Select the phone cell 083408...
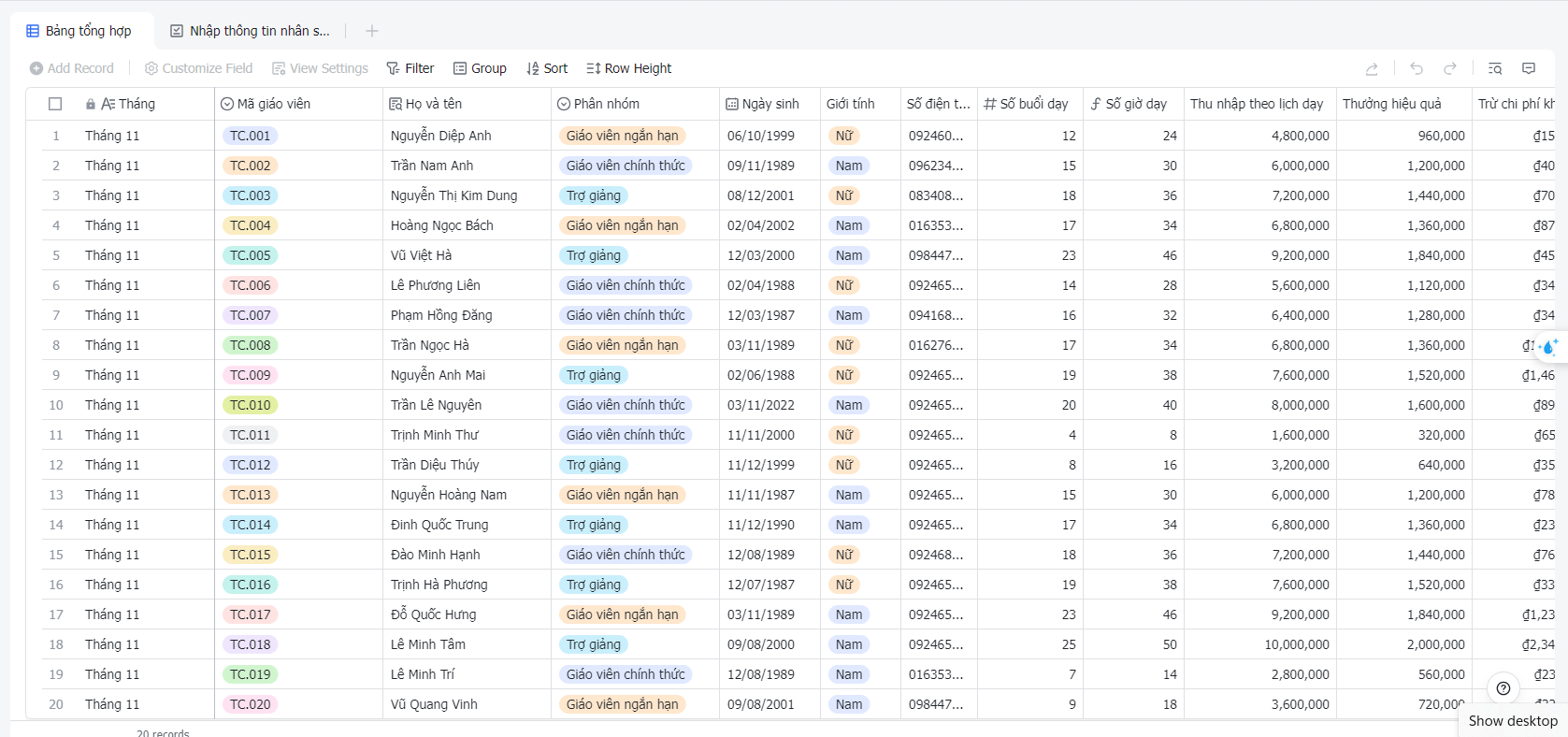Image resolution: width=1568 pixels, height=737 pixels. point(939,195)
